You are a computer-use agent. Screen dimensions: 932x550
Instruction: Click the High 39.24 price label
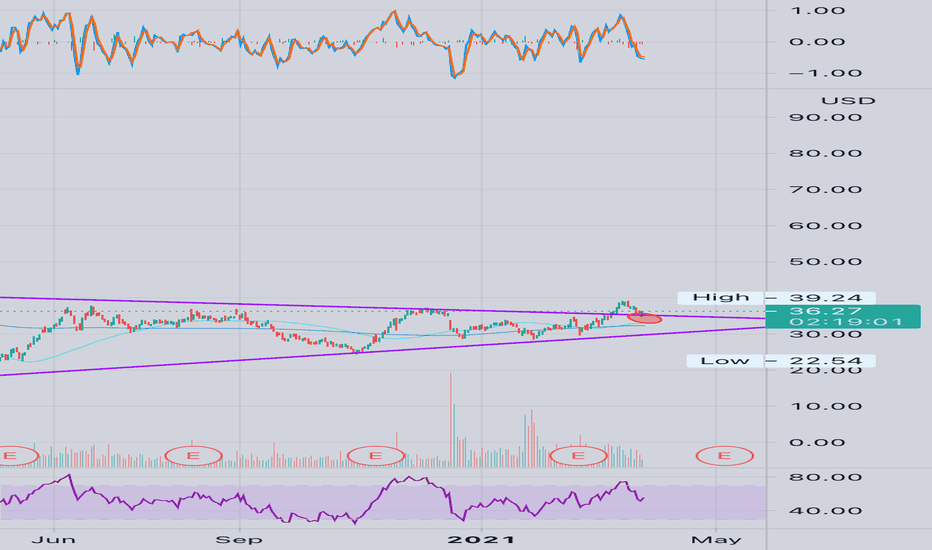(x=777, y=297)
